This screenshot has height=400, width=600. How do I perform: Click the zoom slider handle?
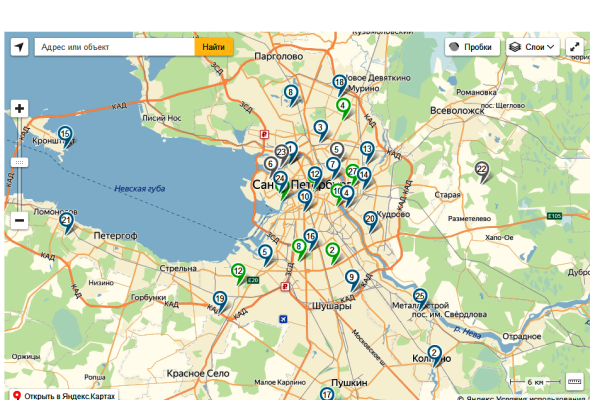coord(19,162)
